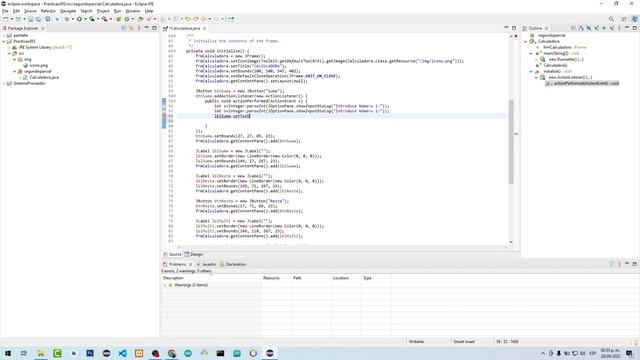Click Collapse All in Package Explorer
This screenshot has height=360, width=640.
(124, 28)
